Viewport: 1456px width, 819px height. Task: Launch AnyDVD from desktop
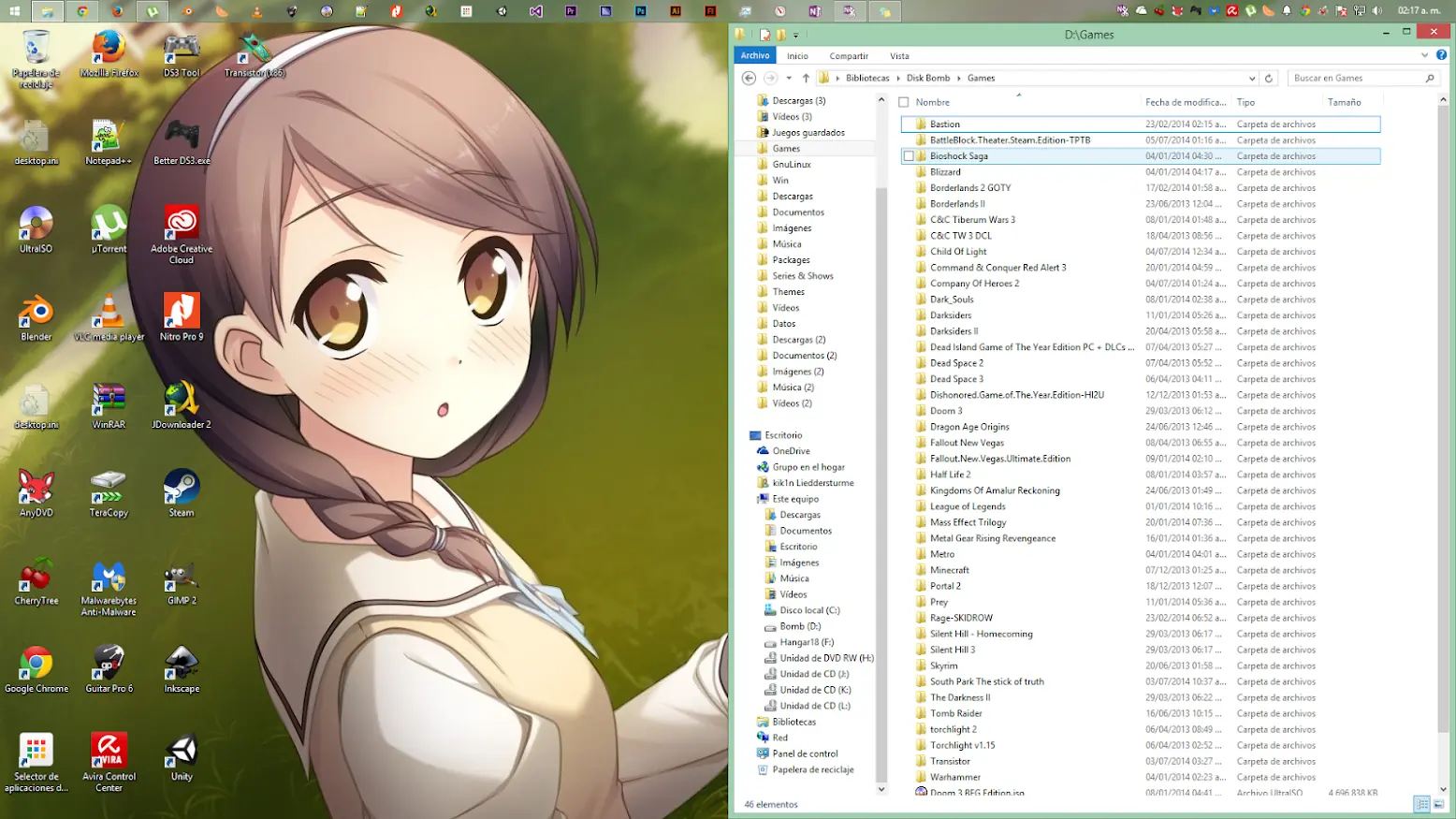coord(36,493)
